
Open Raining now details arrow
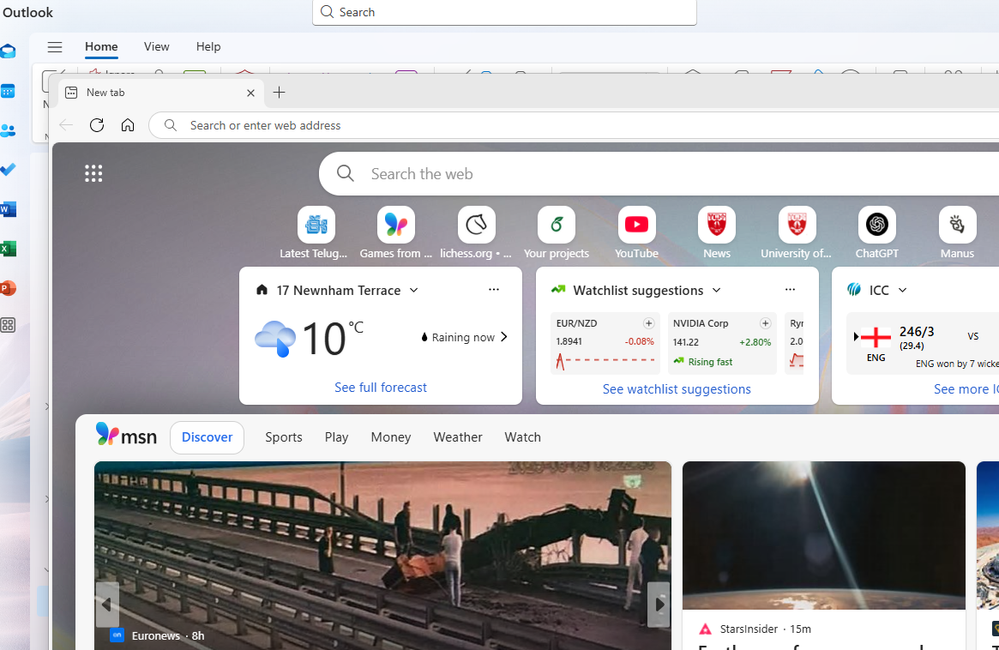pyautogui.click(x=504, y=337)
